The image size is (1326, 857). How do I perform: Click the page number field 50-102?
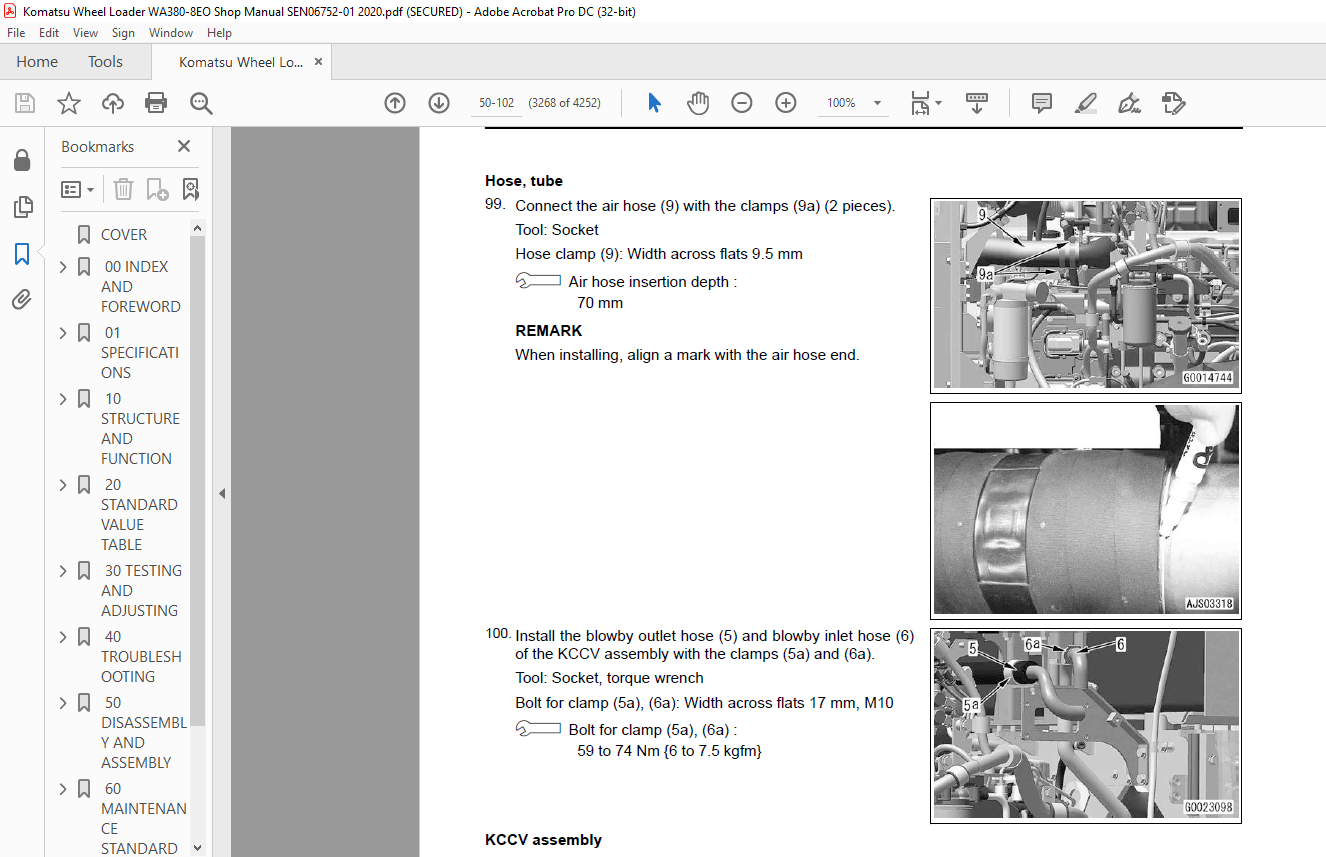[x=497, y=103]
